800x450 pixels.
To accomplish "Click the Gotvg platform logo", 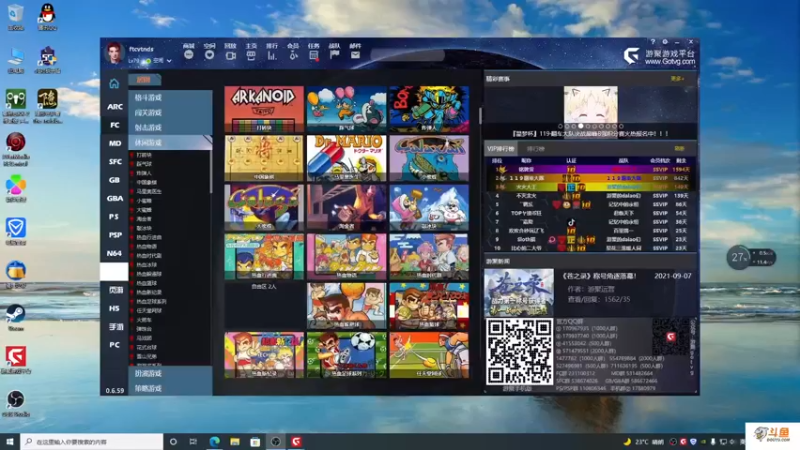I will point(658,56).
